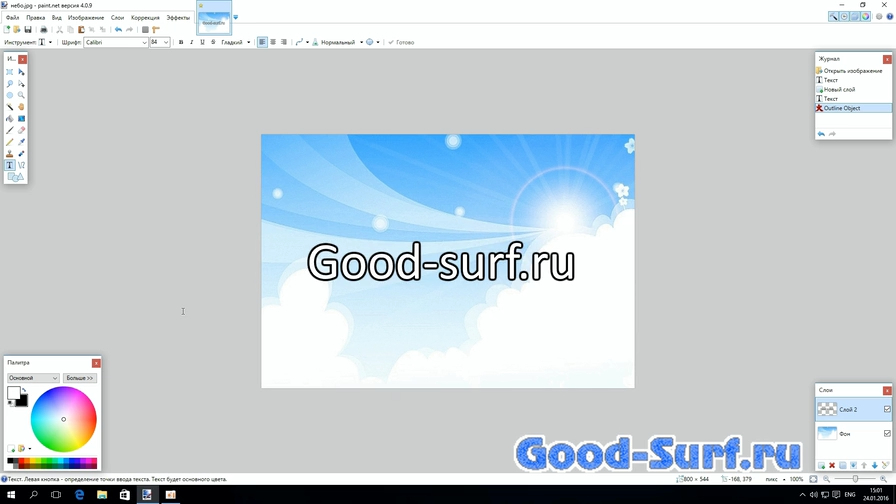Open the Изображение menu
Screen dimensions: 896x504
(x=86, y=18)
